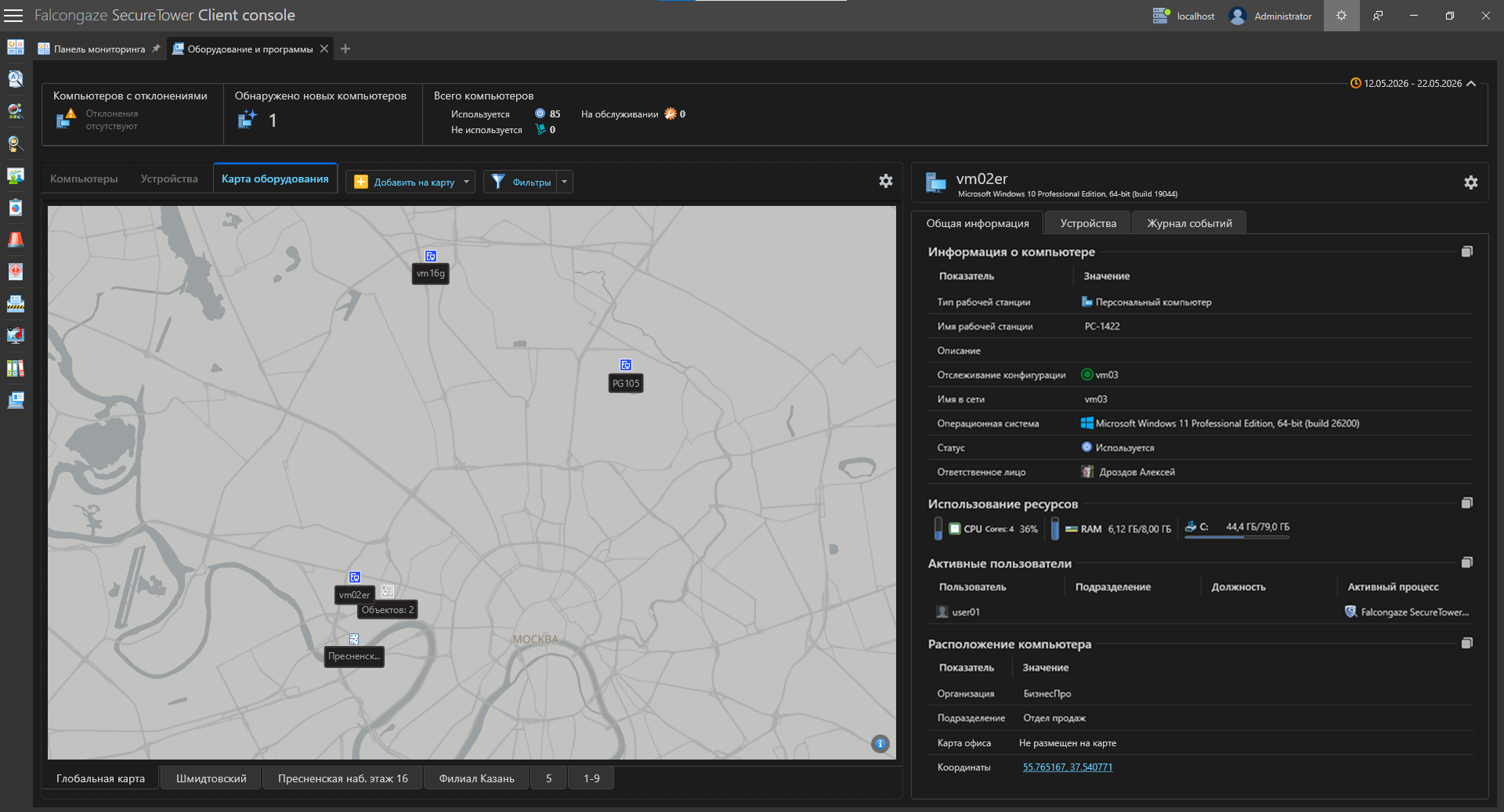Unpin the Панель мониторинга tab
Viewport: 1504px width, 812px height.
156,49
